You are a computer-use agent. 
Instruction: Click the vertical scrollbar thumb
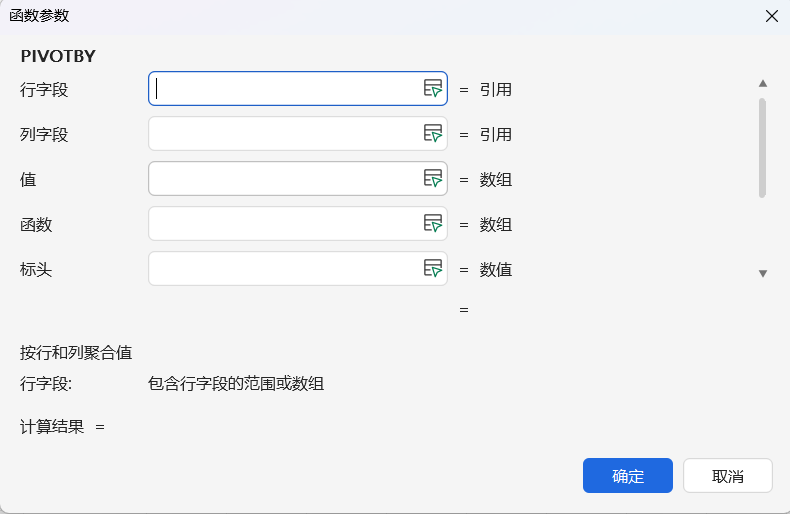(762, 146)
